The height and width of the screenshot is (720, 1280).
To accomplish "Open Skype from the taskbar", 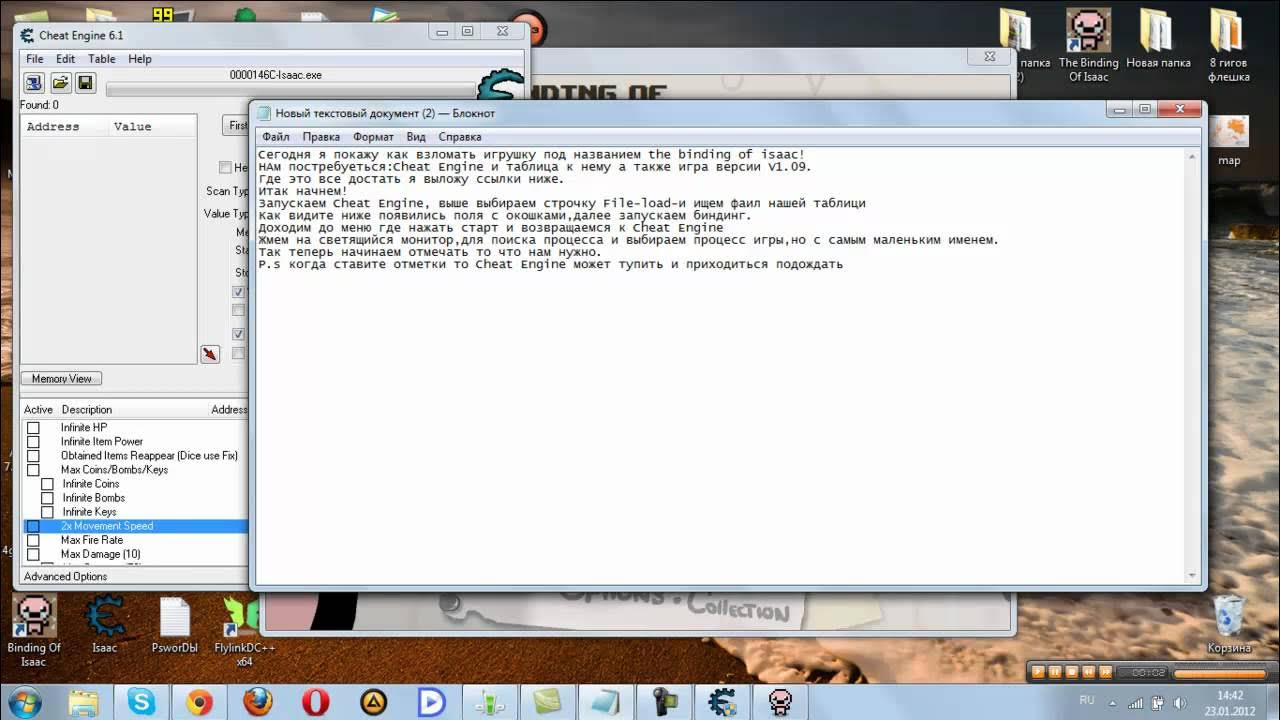I will [142, 702].
